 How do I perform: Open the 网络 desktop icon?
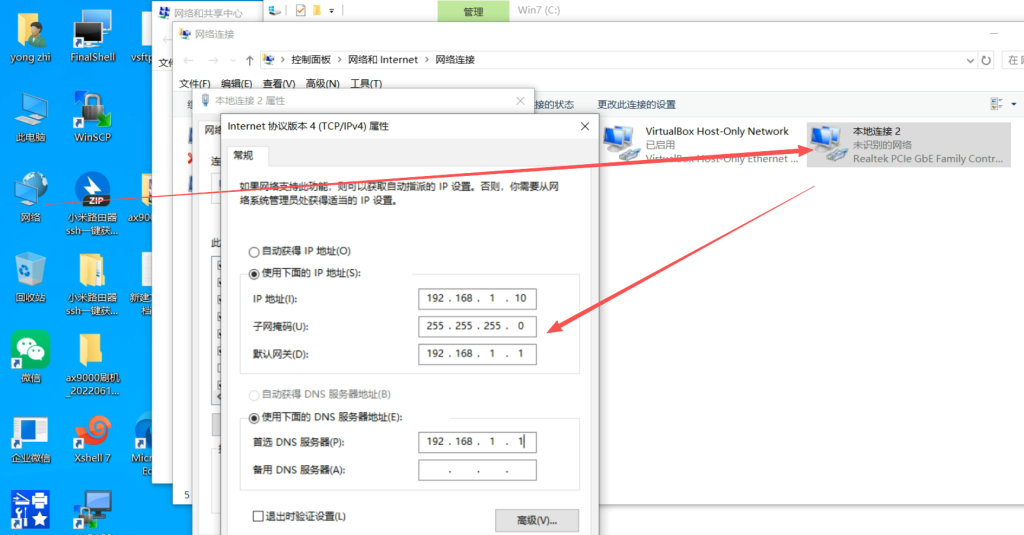[x=31, y=198]
